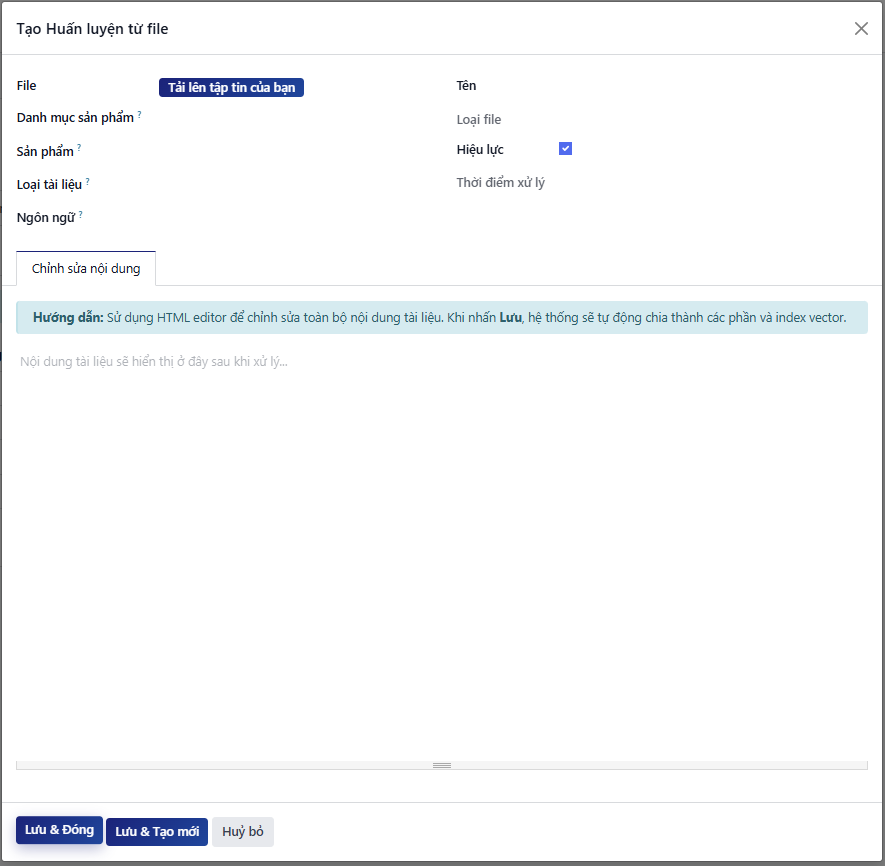The height and width of the screenshot is (866, 885).
Task: Click the Lưu & Tạo mới button
Action: point(157,832)
